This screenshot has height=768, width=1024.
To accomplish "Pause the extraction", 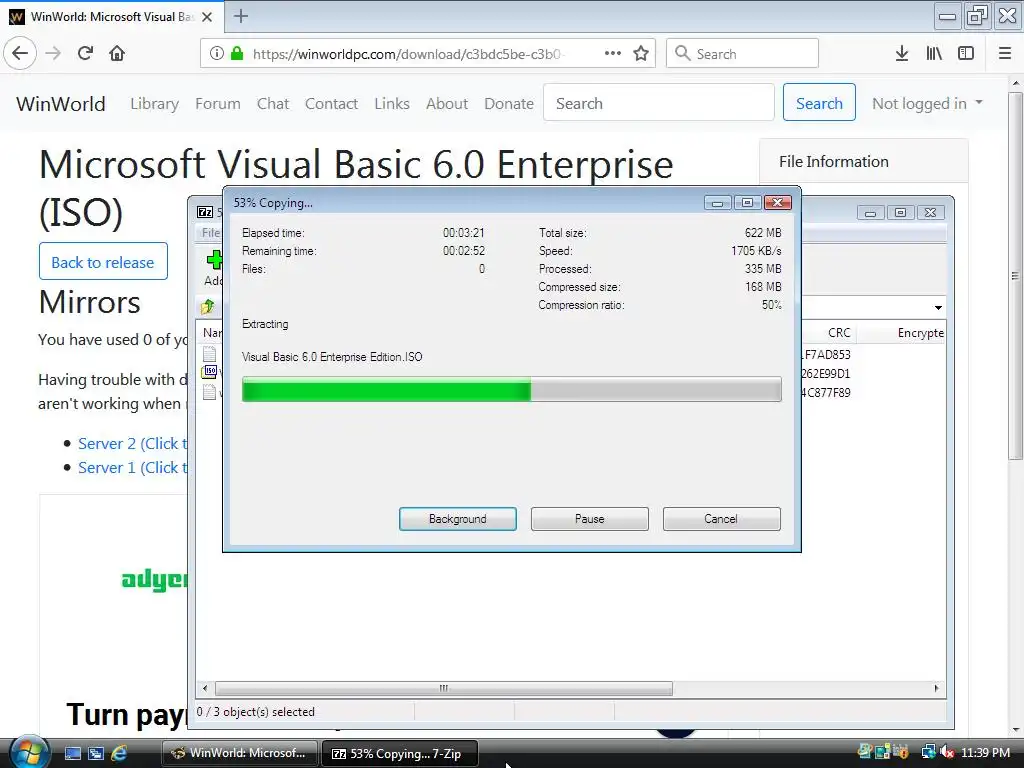I will (x=590, y=519).
